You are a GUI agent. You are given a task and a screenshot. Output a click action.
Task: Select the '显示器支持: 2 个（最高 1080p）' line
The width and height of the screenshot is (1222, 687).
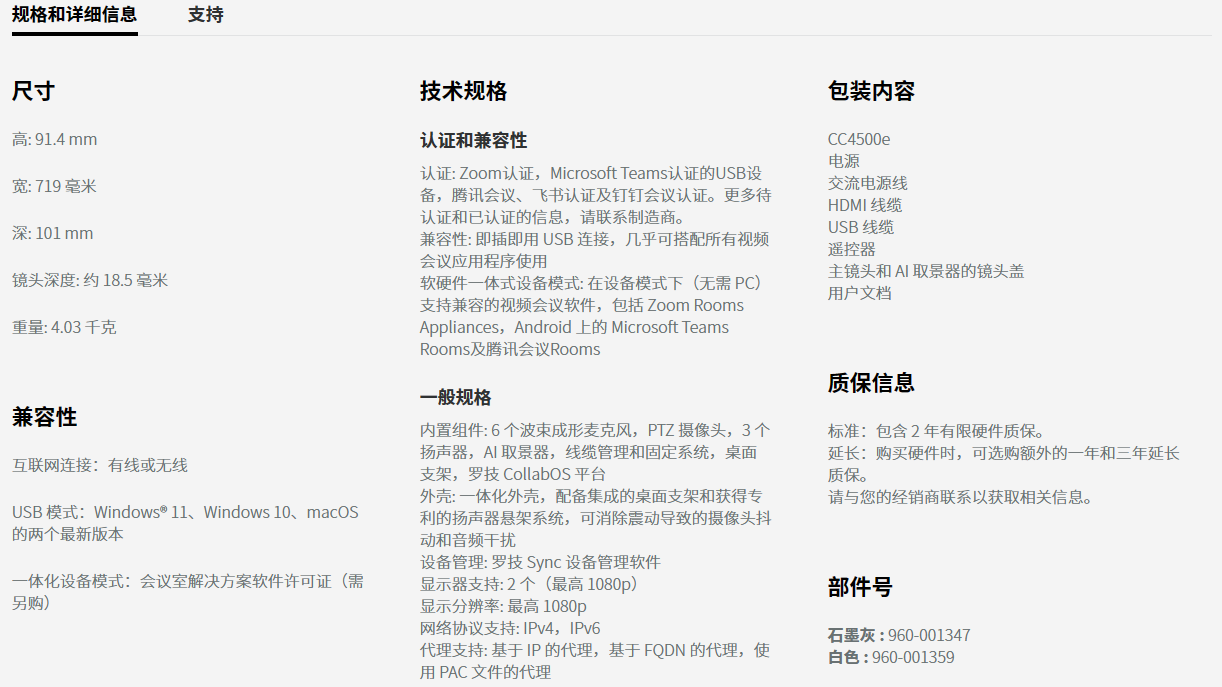click(x=530, y=585)
